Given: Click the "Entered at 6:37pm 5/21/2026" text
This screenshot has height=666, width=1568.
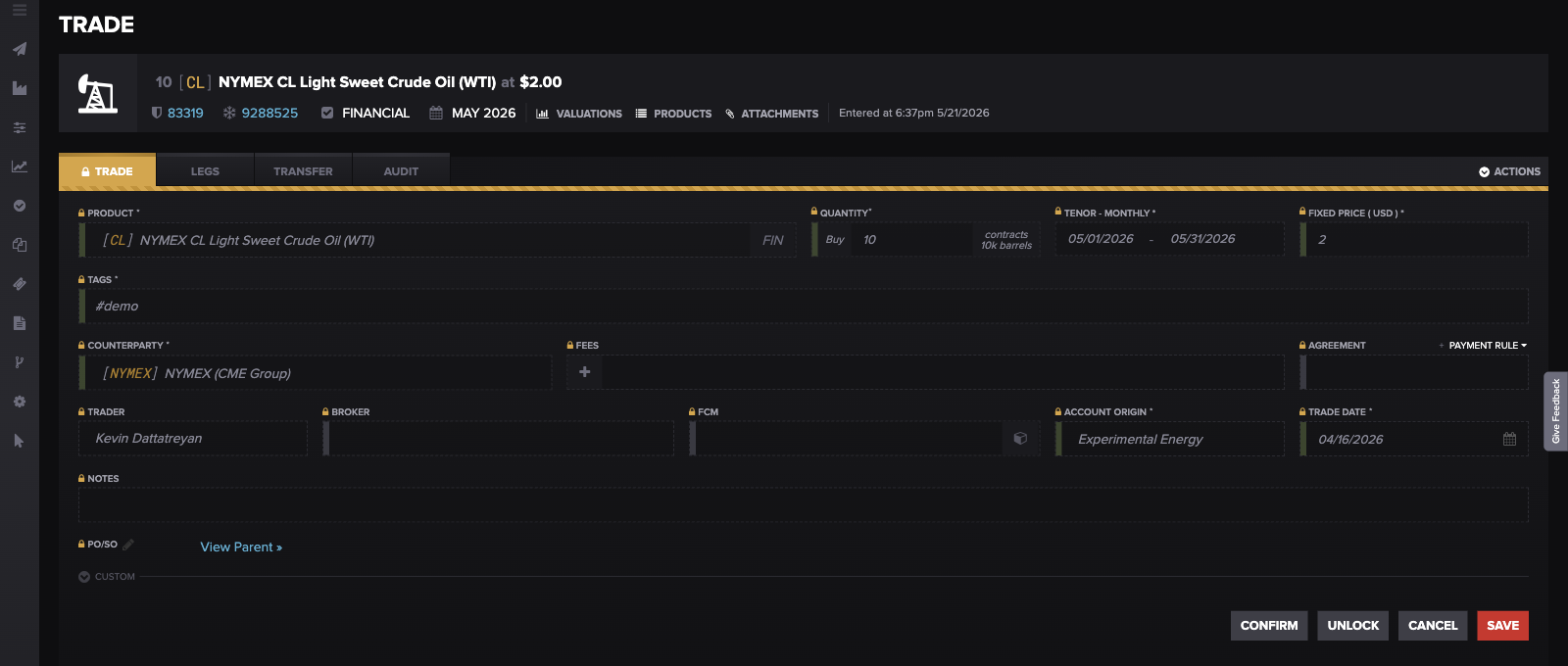Looking at the screenshot, I should coord(913,113).
